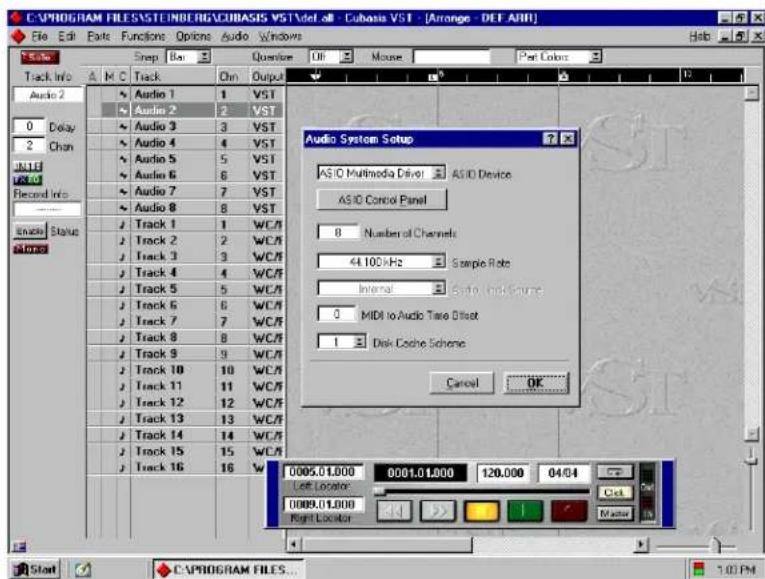
Task: Click the MIDI note icon for Track 16
Action: [x=122, y=468]
